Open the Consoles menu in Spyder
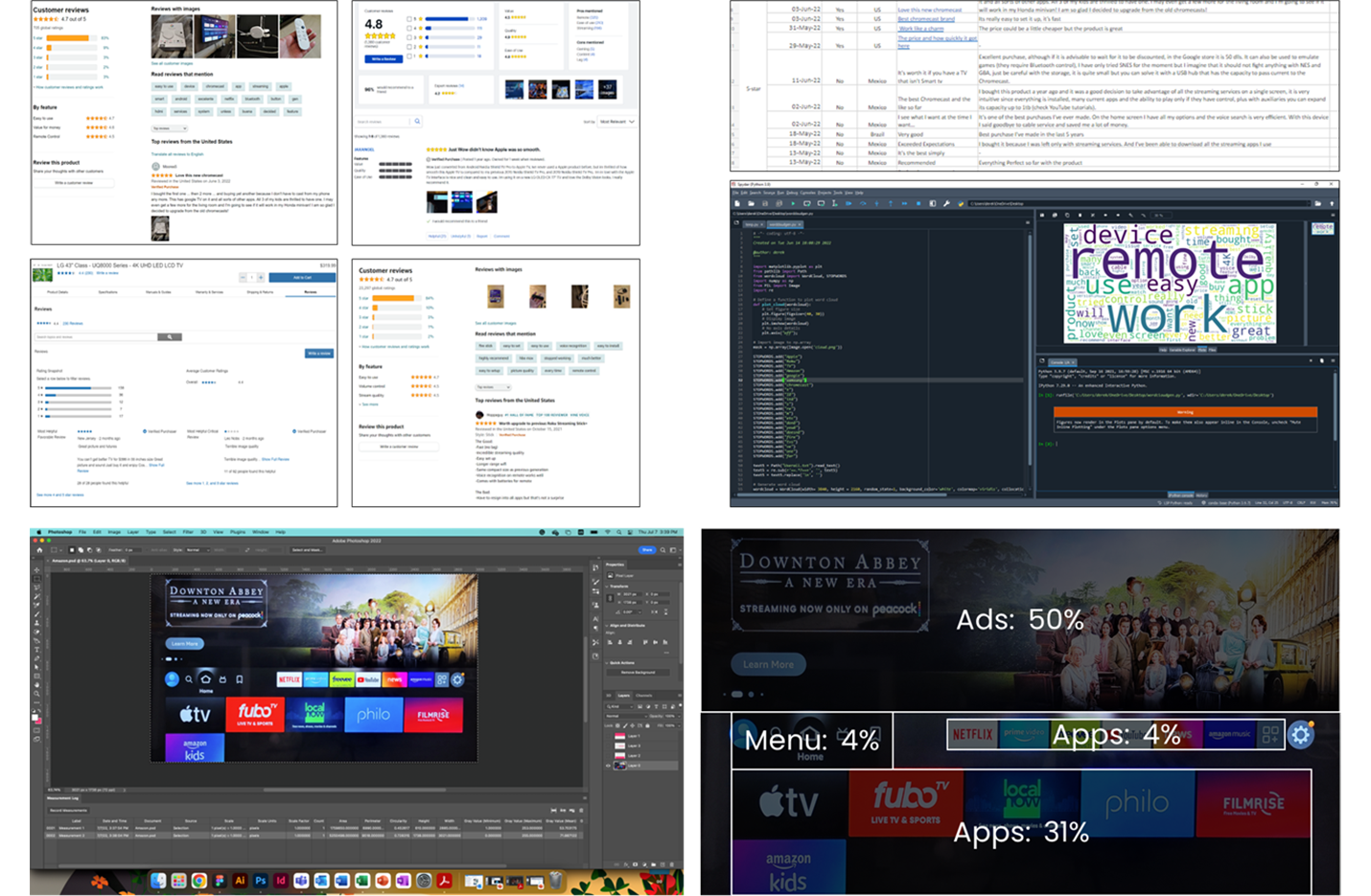Screen dimensions: 1371x896 (807, 193)
